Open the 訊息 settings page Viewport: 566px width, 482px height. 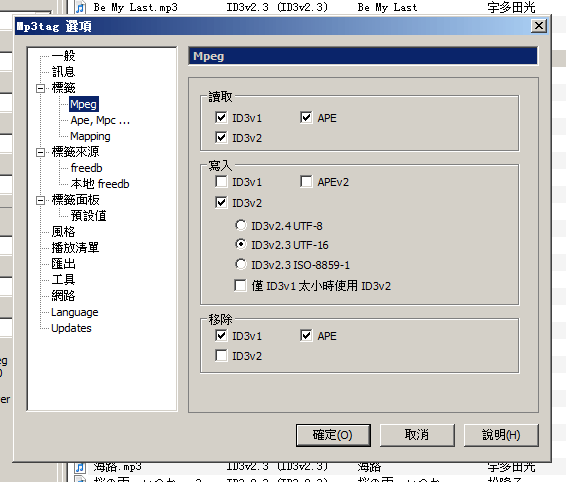coord(64,71)
